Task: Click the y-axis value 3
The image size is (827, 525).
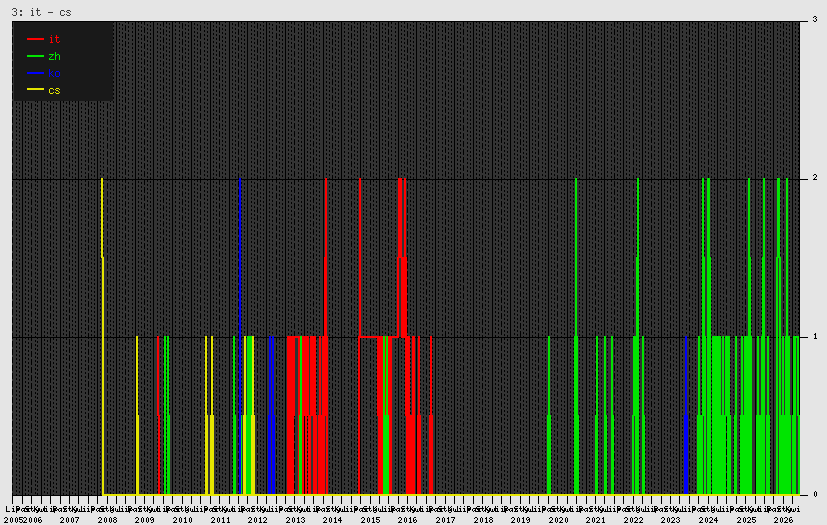Action: (x=815, y=20)
